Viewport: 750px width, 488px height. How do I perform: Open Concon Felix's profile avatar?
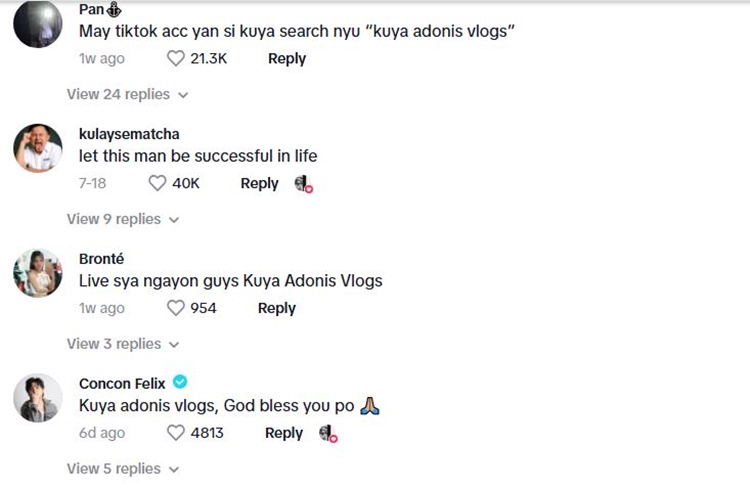[x=38, y=398]
